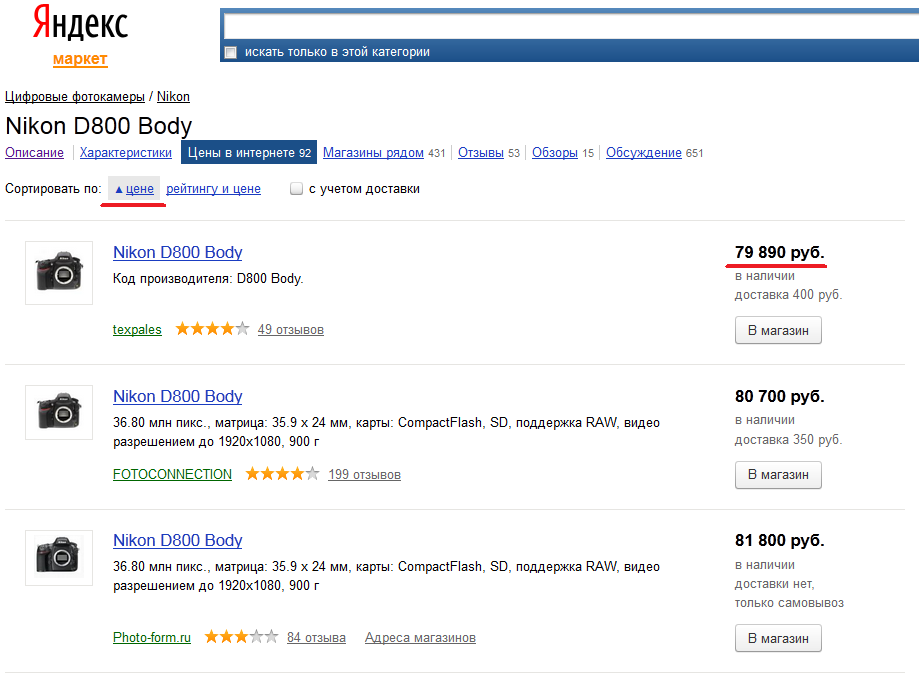Click the star rating for FOTOCONNECTION

click(282, 473)
